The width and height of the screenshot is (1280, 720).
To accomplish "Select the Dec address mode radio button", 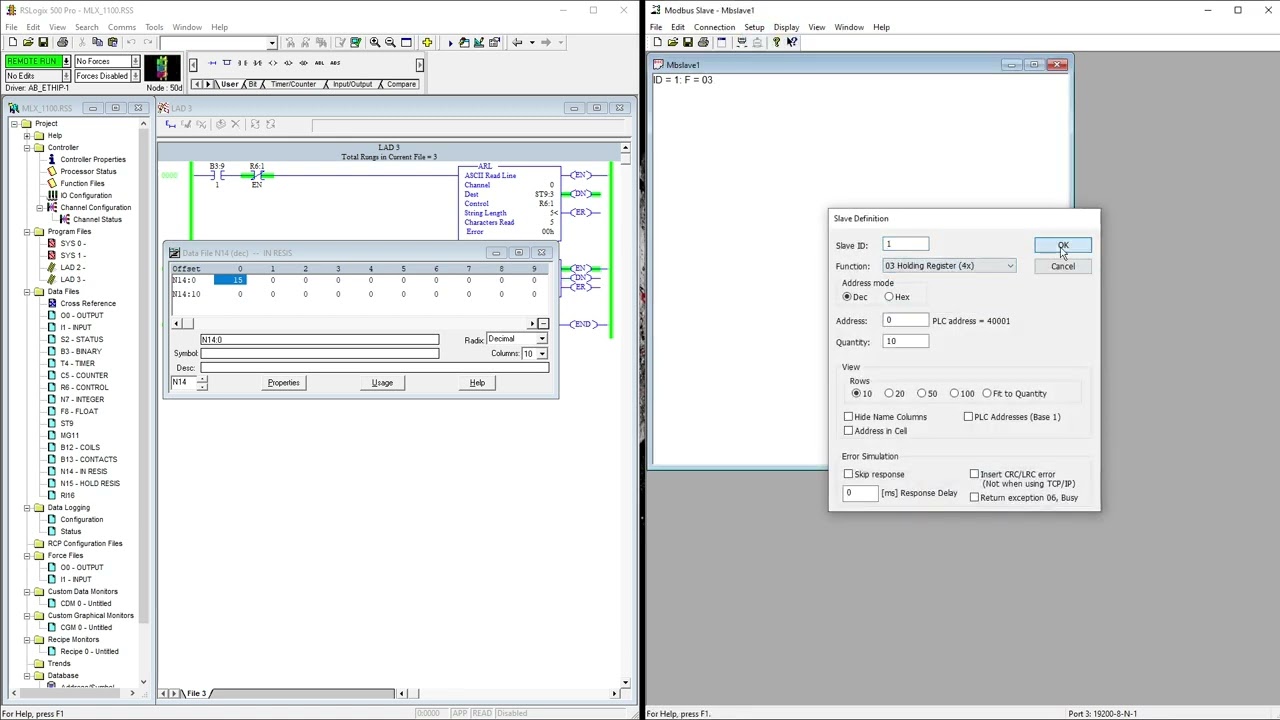I will tap(848, 297).
